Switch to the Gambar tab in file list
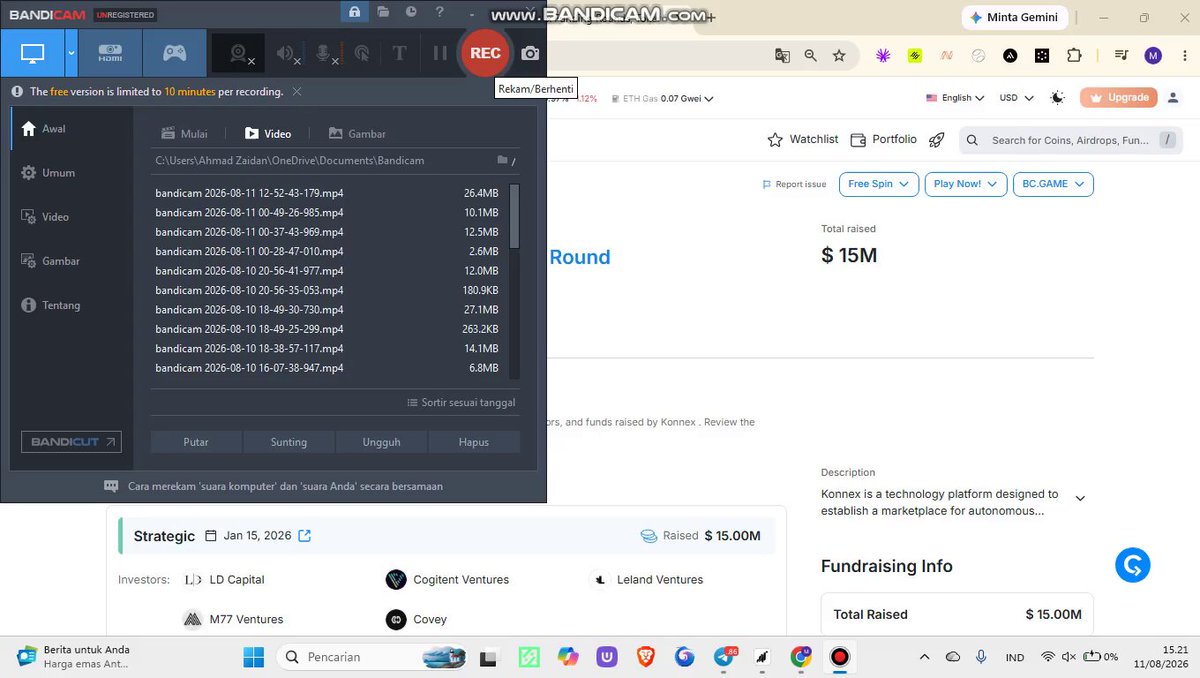Screen dimensions: 1200x678 pyautogui.click(x=357, y=134)
